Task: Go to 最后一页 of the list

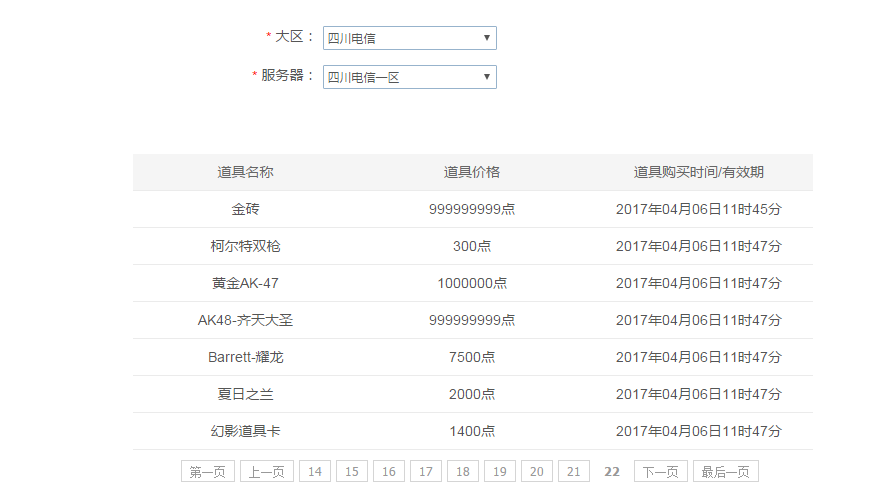Action: tap(726, 471)
